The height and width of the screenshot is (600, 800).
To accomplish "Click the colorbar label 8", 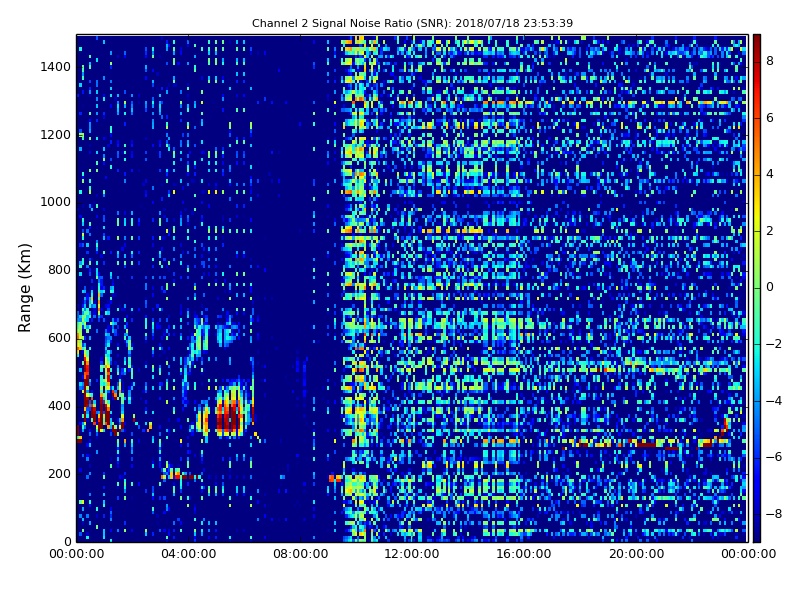I will [770, 61].
